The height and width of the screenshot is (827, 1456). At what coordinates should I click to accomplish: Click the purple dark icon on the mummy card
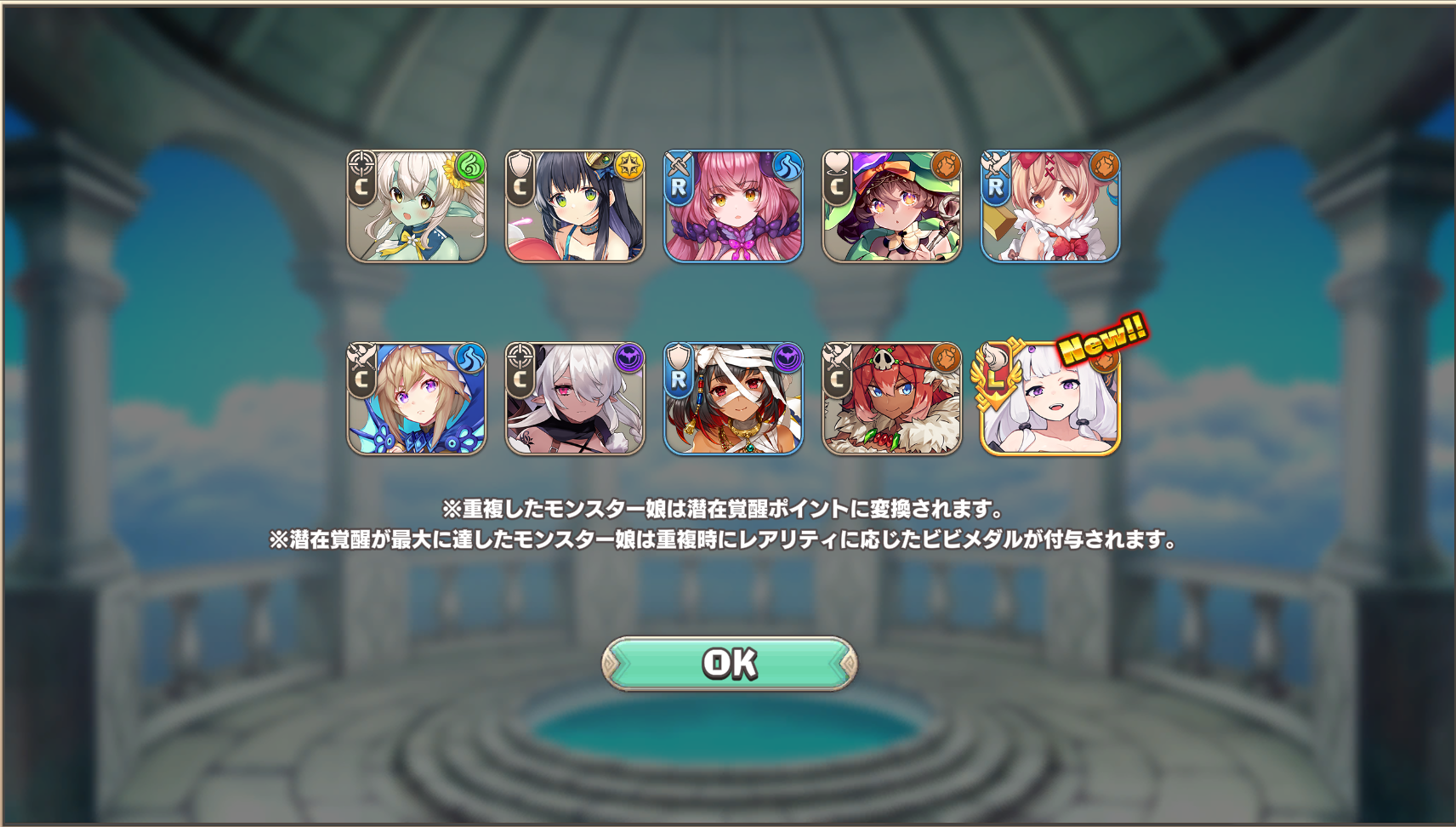pos(787,357)
